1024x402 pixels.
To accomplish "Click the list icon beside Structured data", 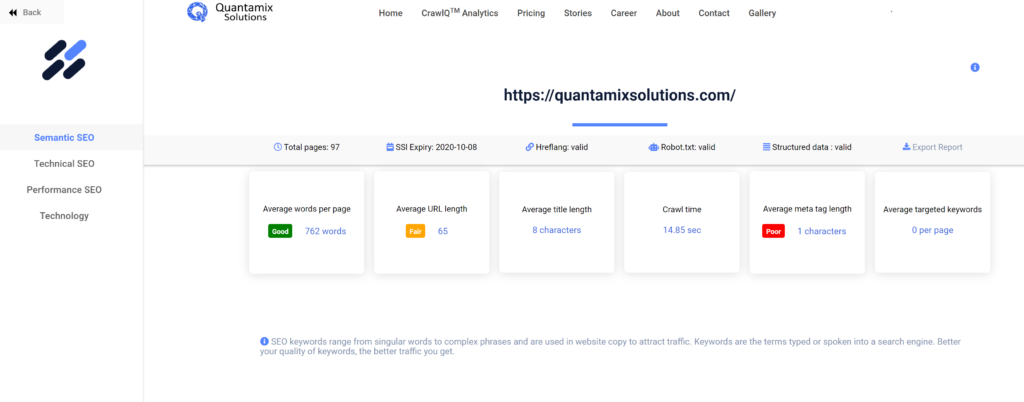I will click(x=767, y=147).
